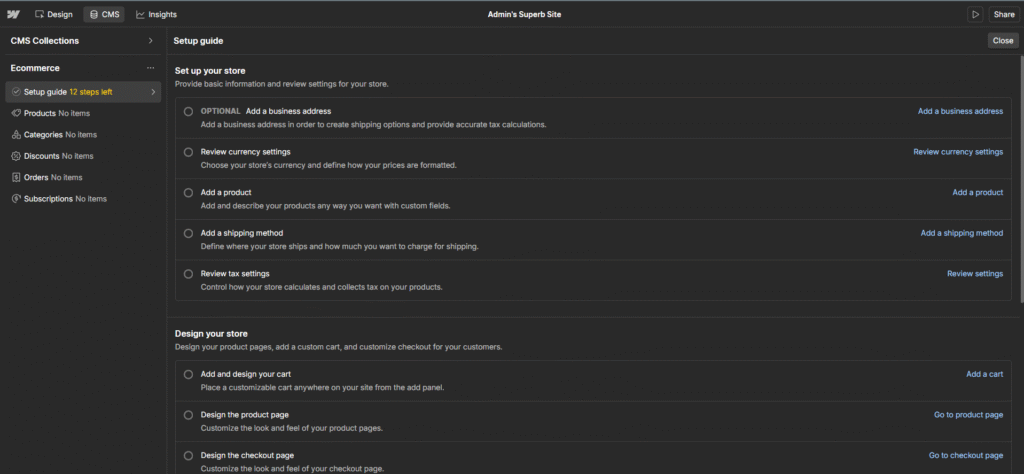Click Add a product link
This screenshot has height=474, width=1024.
[978, 193]
